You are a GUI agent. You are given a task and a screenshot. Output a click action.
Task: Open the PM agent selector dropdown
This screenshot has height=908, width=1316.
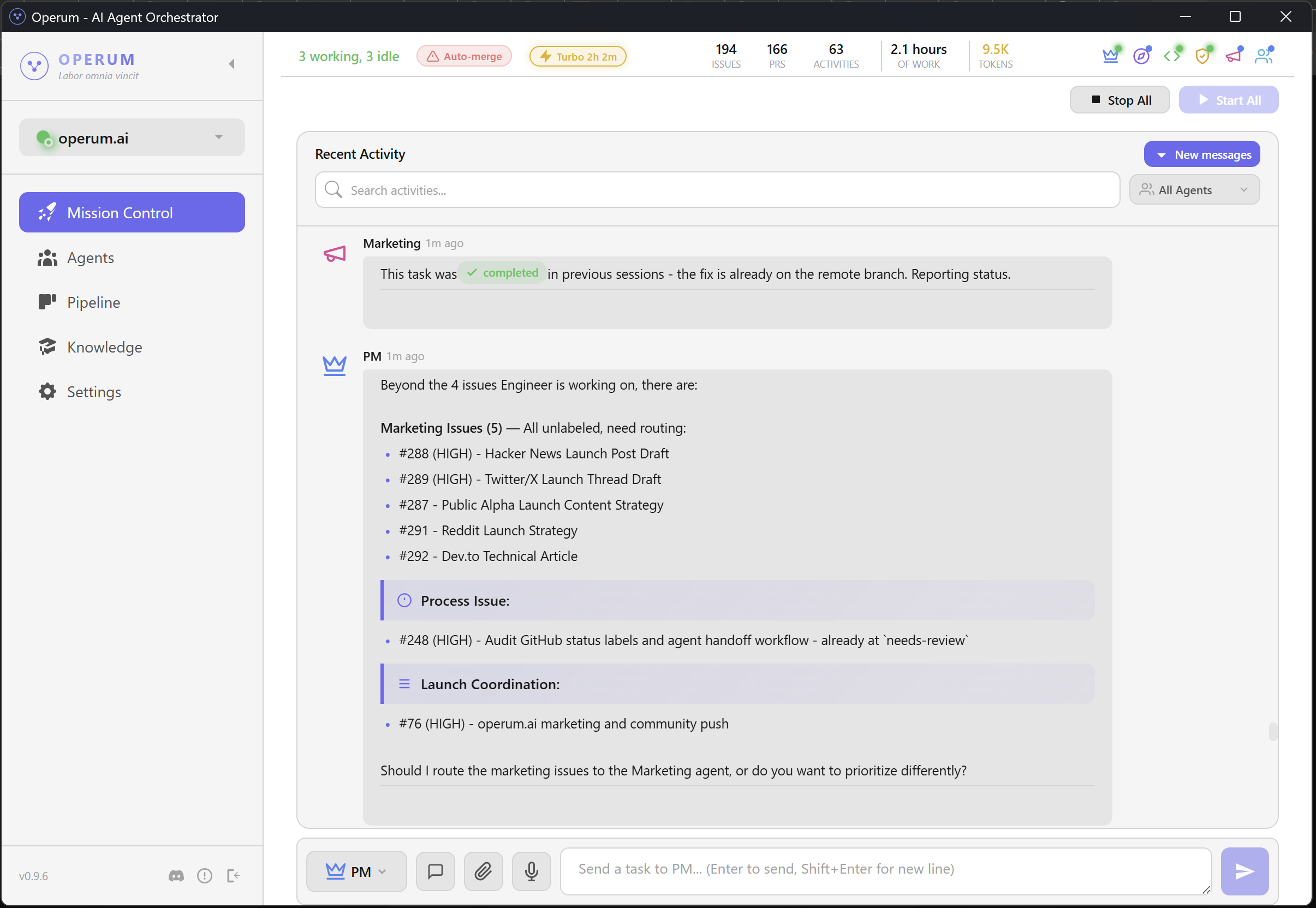pyautogui.click(x=356, y=871)
